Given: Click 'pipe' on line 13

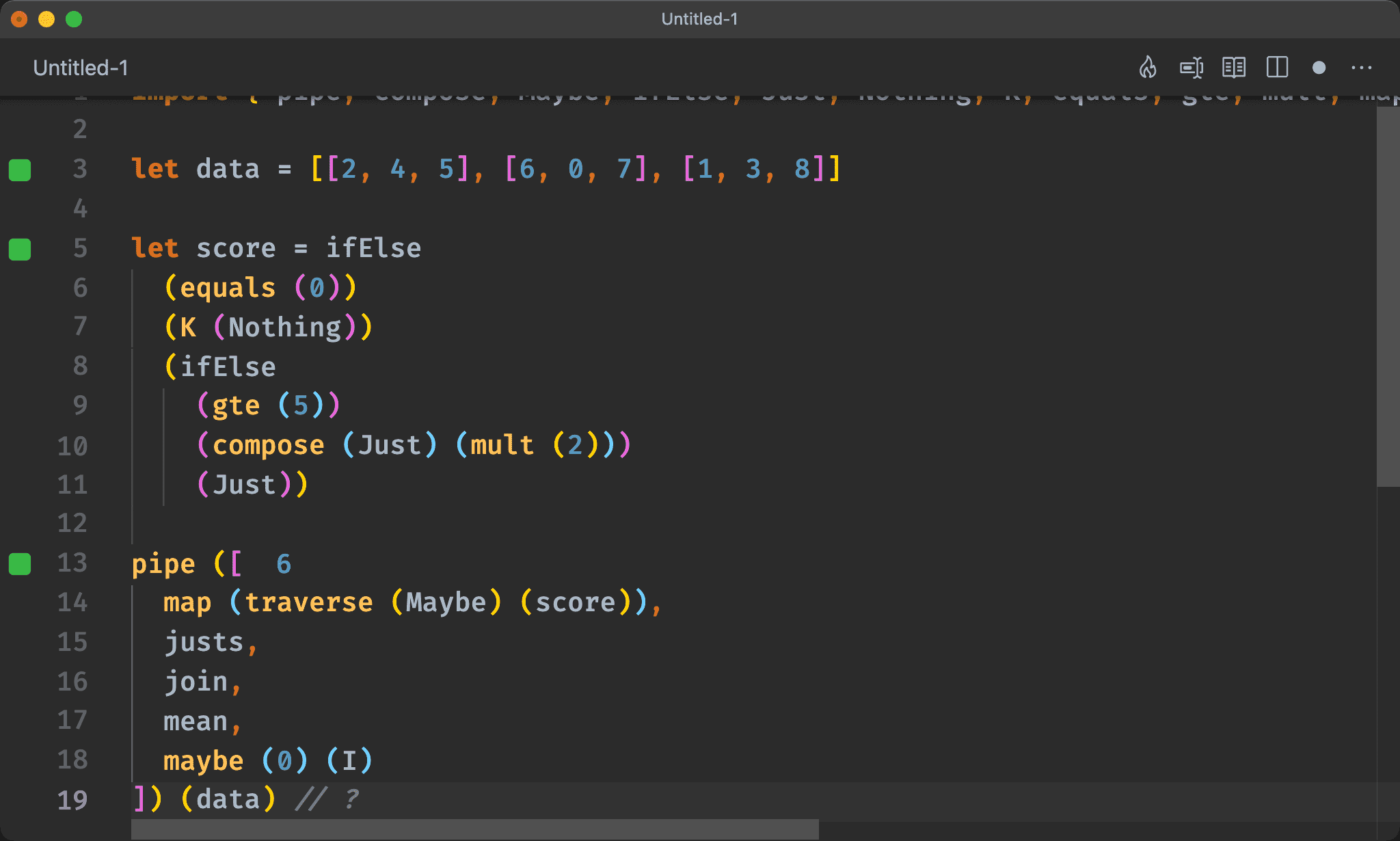Looking at the screenshot, I should coord(163,564).
